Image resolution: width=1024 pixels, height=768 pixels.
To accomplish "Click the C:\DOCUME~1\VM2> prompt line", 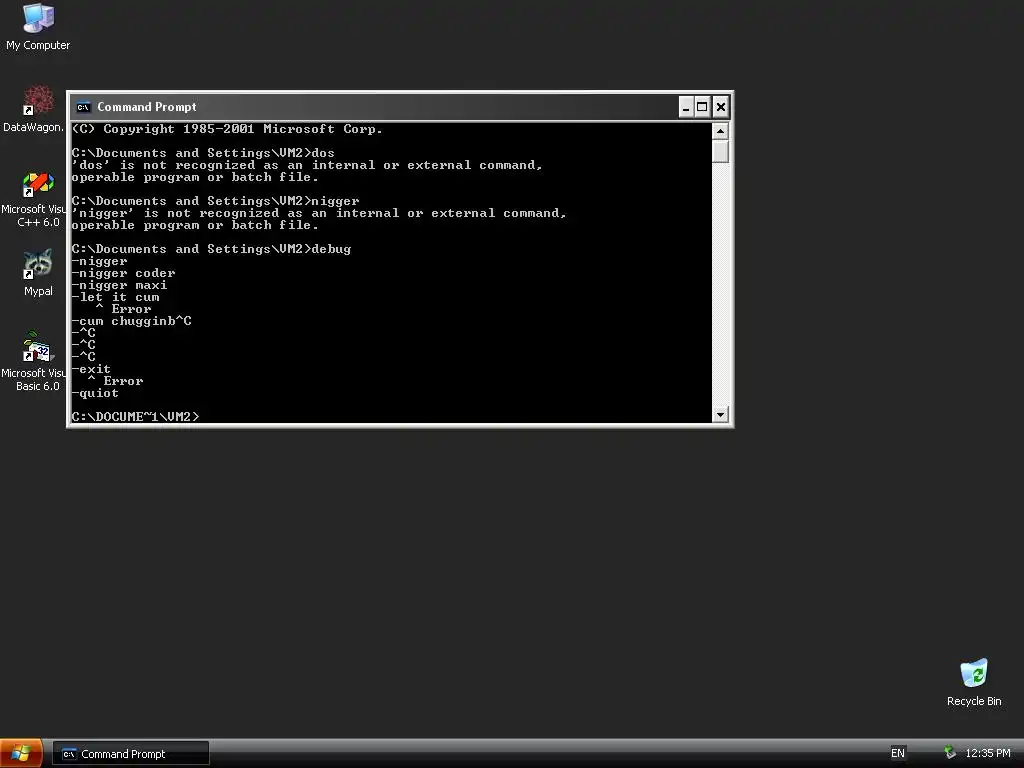I will (x=135, y=417).
